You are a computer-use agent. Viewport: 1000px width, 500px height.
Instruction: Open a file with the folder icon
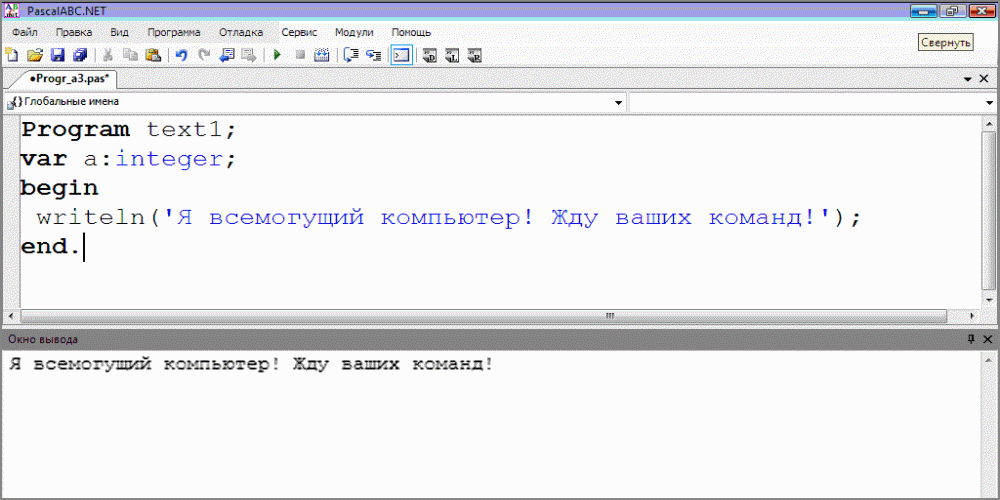(x=35, y=55)
